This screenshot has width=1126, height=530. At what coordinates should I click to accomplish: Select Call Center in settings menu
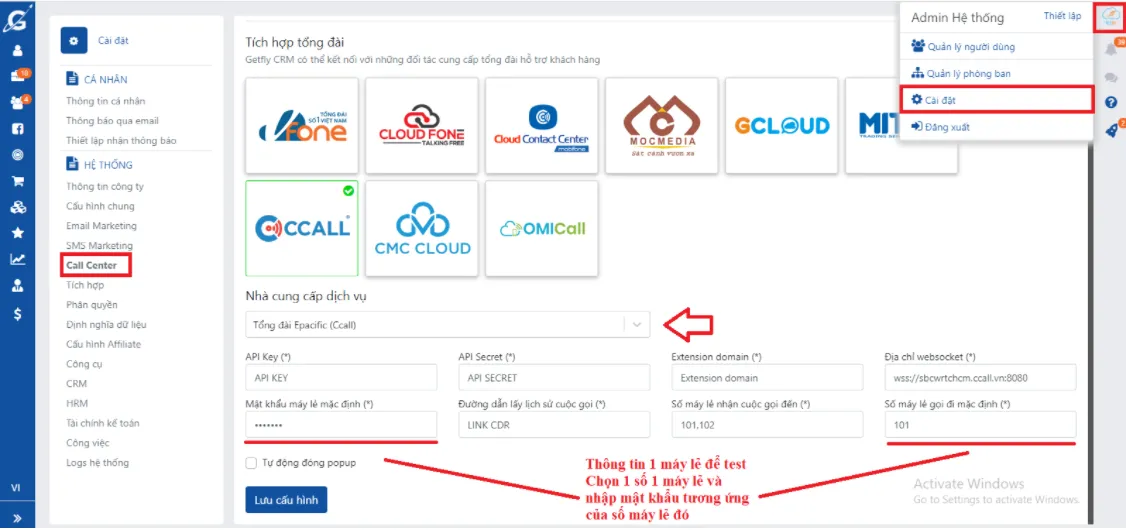click(x=91, y=266)
